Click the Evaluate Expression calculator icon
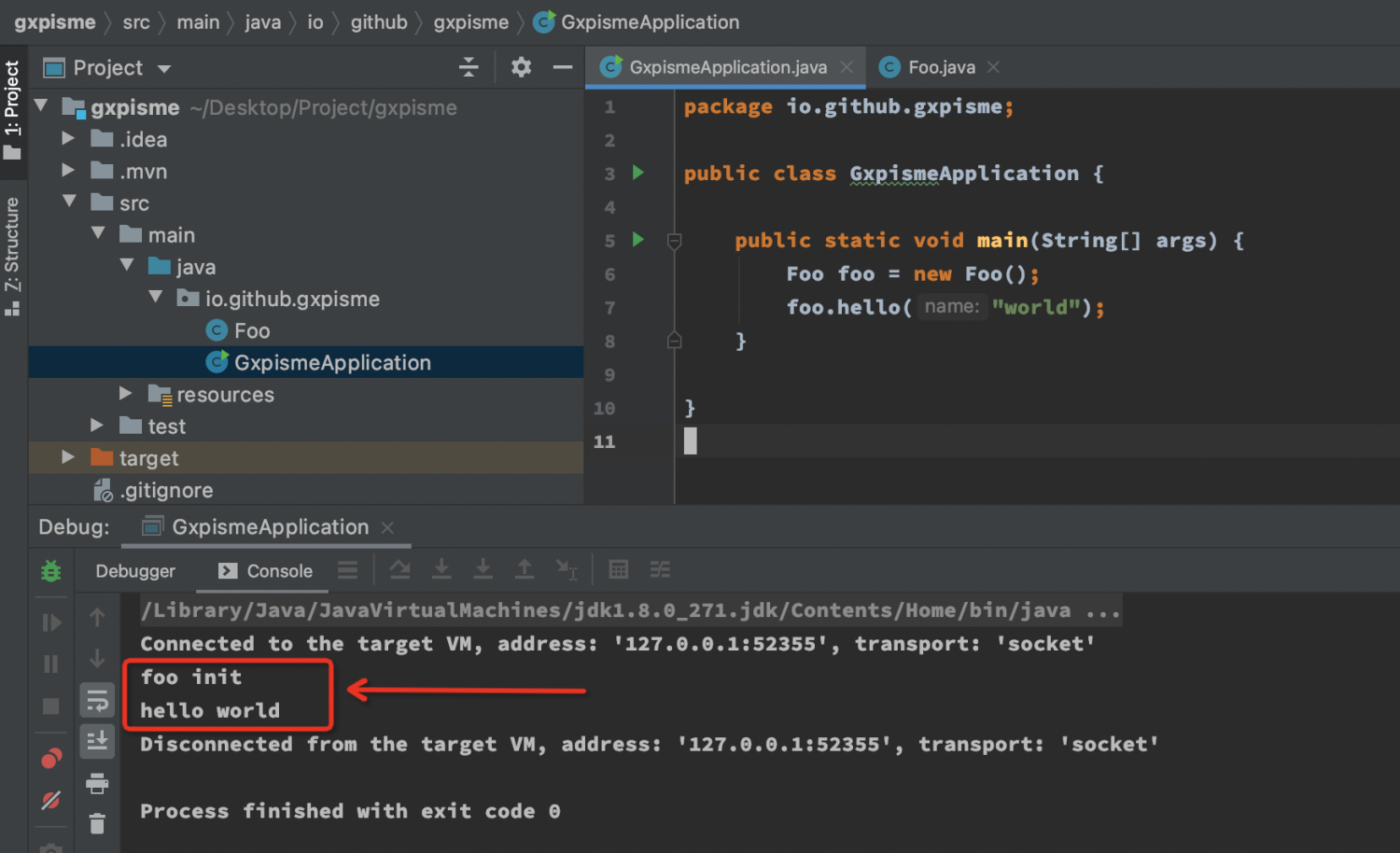1400x853 pixels. pos(618,570)
